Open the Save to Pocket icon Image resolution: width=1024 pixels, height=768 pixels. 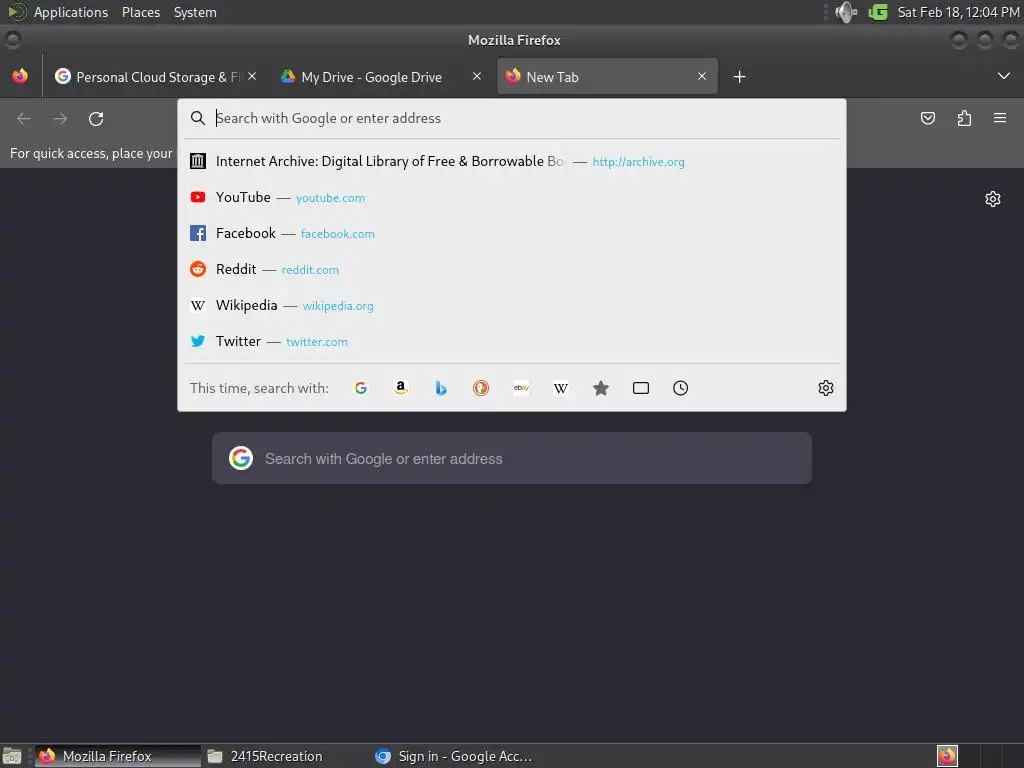(927, 118)
